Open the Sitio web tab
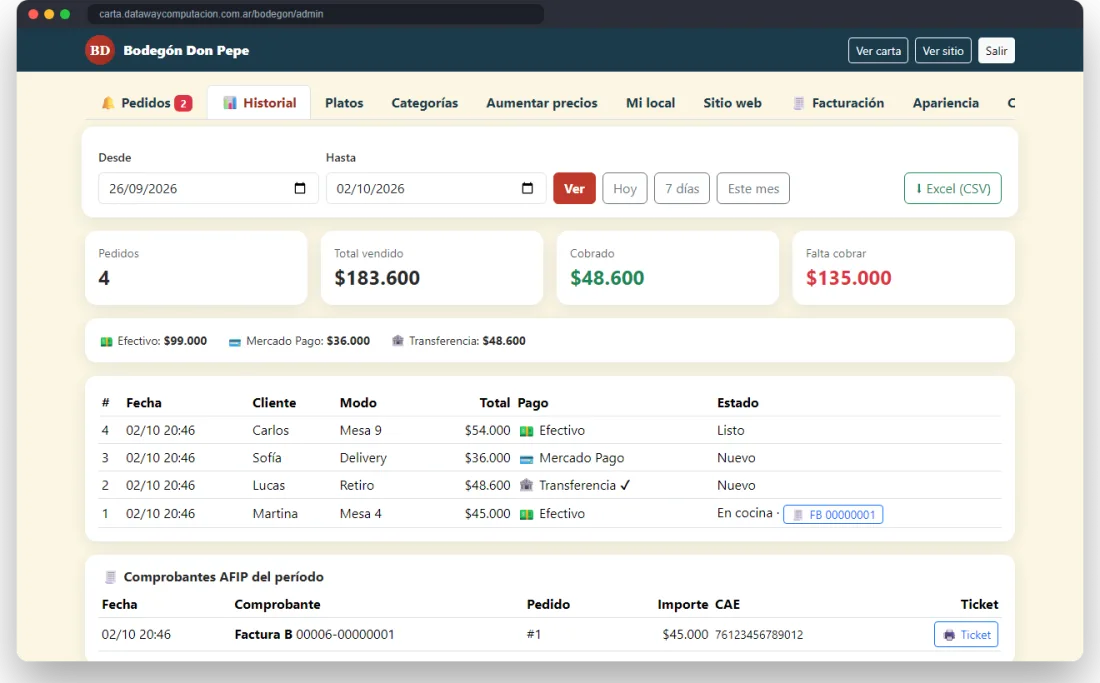1100x683 pixels. click(732, 103)
